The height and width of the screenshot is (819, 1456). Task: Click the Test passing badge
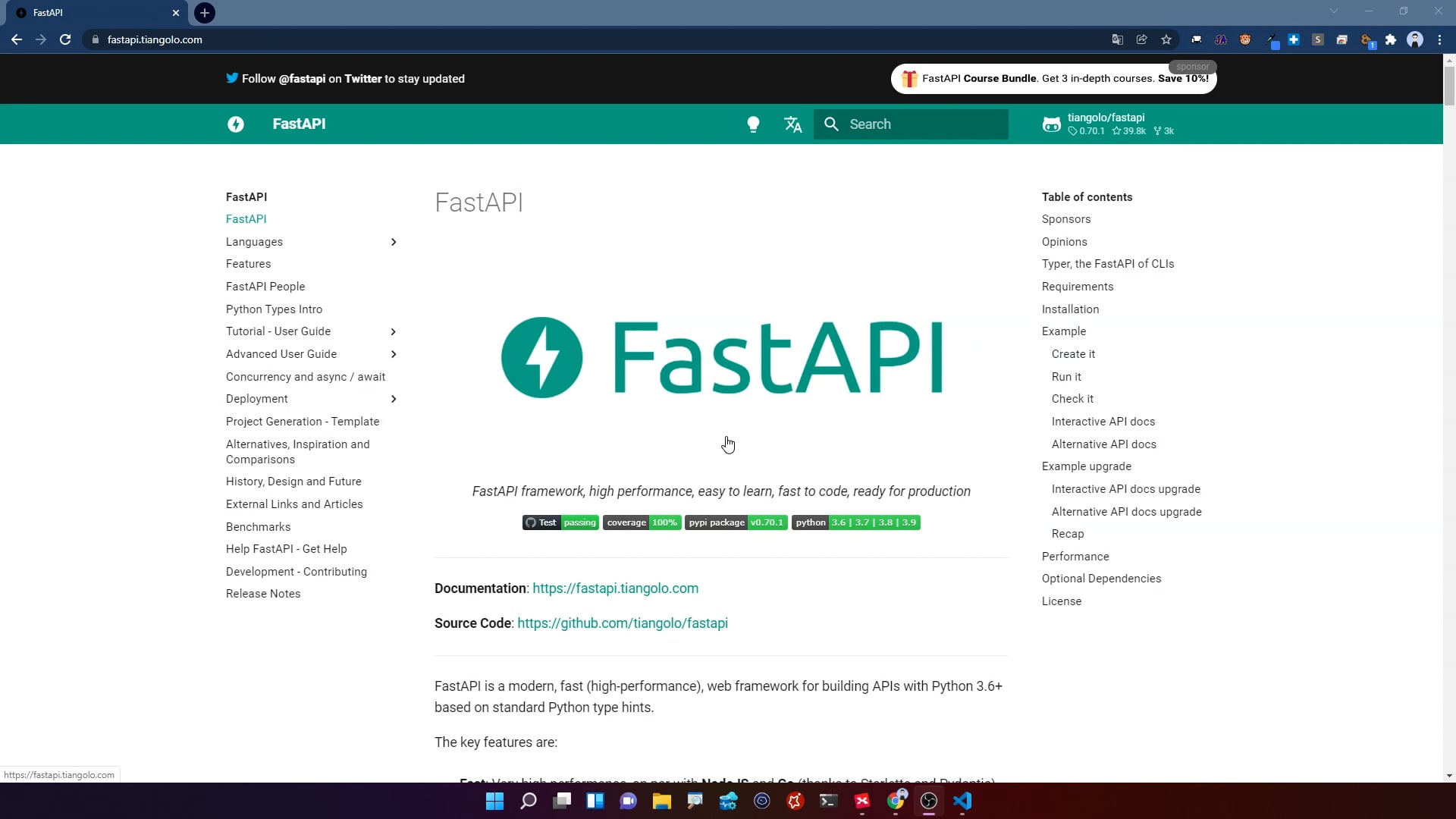tap(560, 522)
